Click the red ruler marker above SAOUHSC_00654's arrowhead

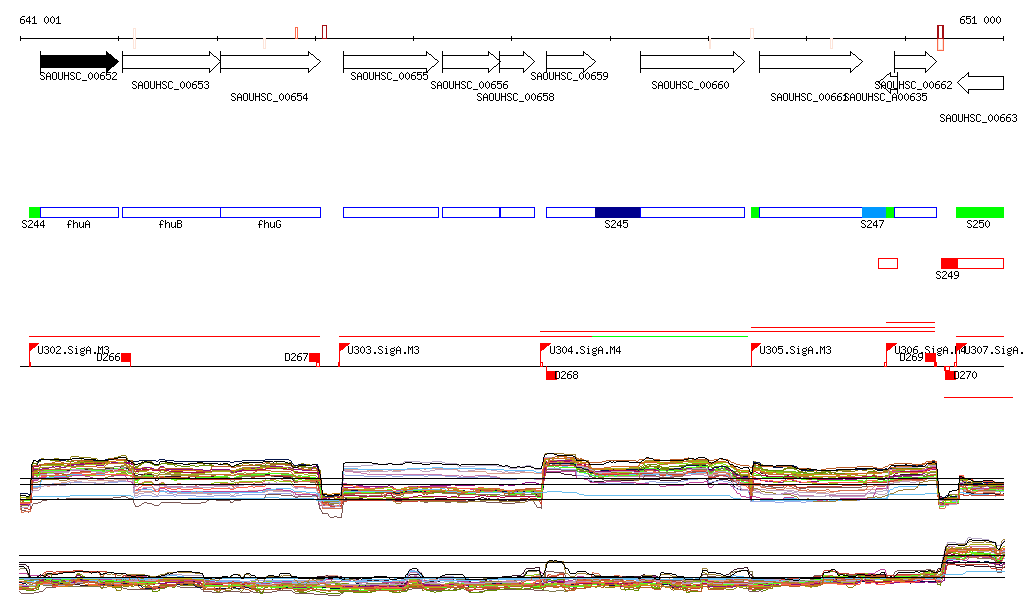(x=325, y=32)
